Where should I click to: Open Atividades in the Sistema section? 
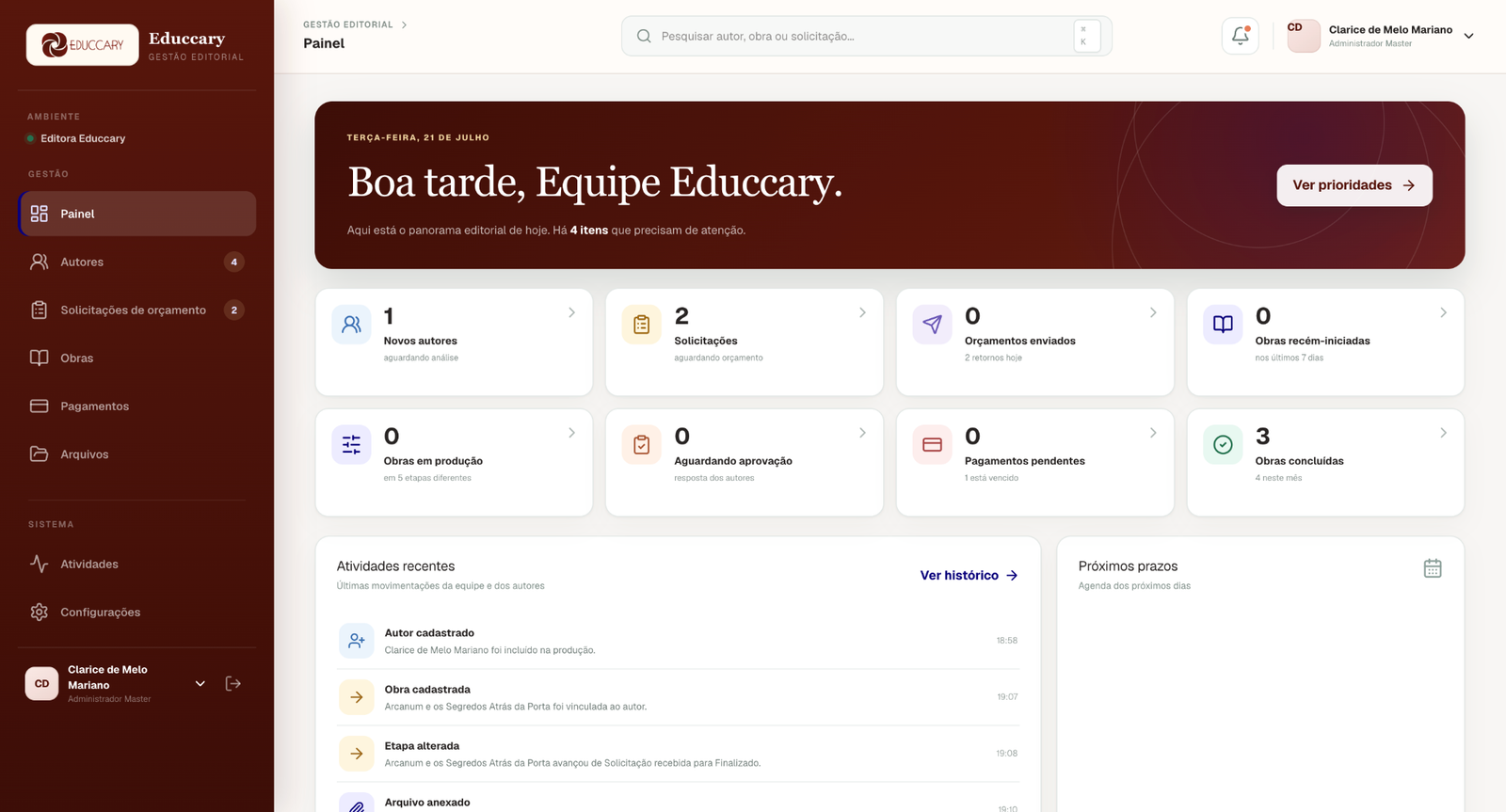tap(137, 564)
